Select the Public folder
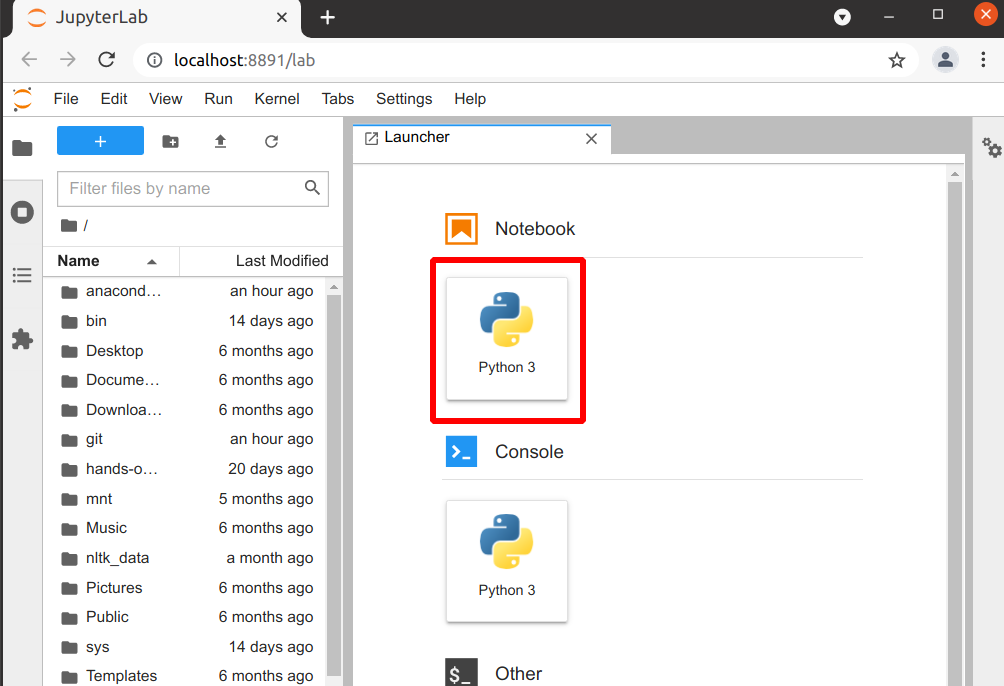Screen dimensions: 1004x686 [186, 617]
